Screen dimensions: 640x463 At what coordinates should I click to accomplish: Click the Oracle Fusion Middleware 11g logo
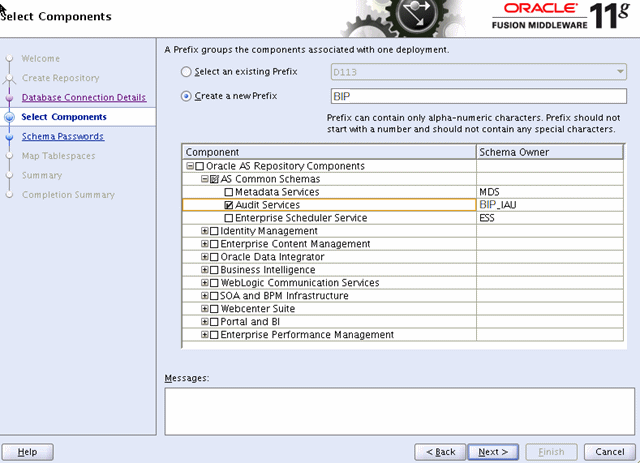coord(561,16)
